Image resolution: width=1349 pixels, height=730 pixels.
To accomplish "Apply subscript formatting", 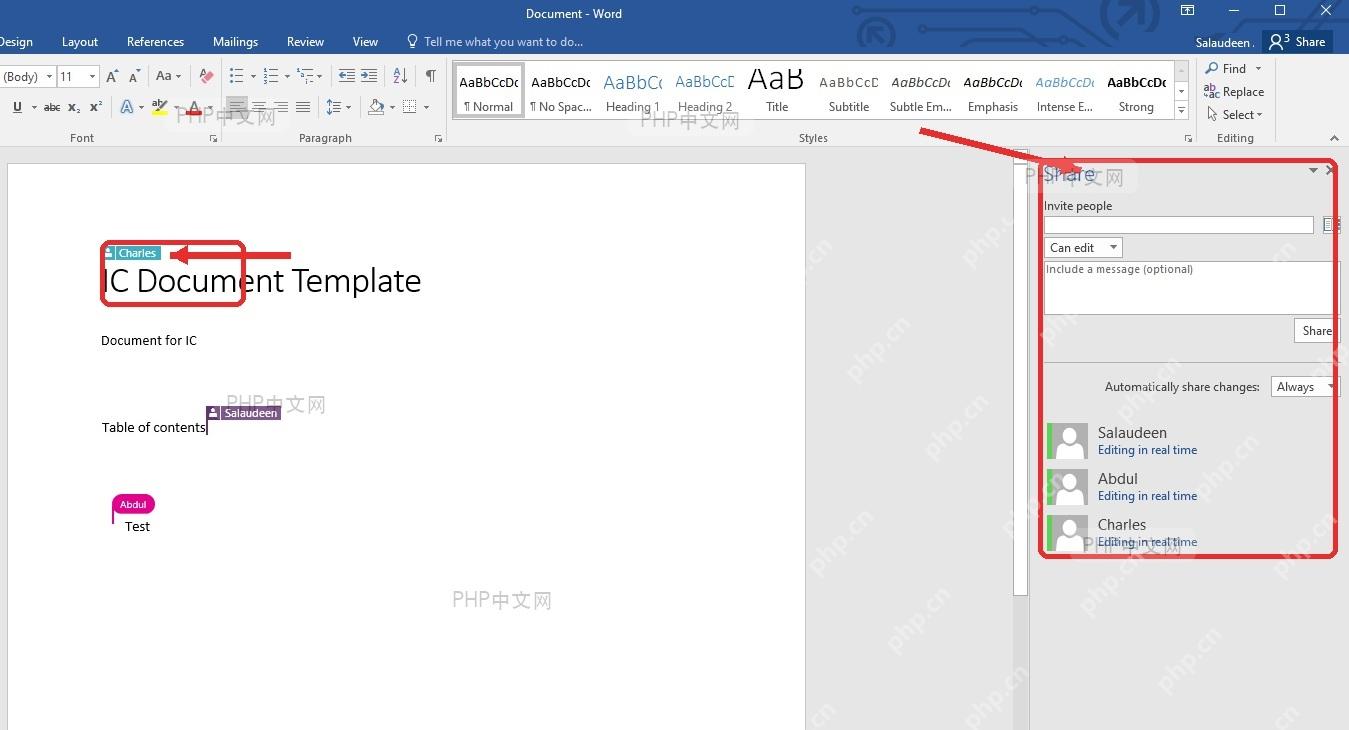I will pos(76,107).
